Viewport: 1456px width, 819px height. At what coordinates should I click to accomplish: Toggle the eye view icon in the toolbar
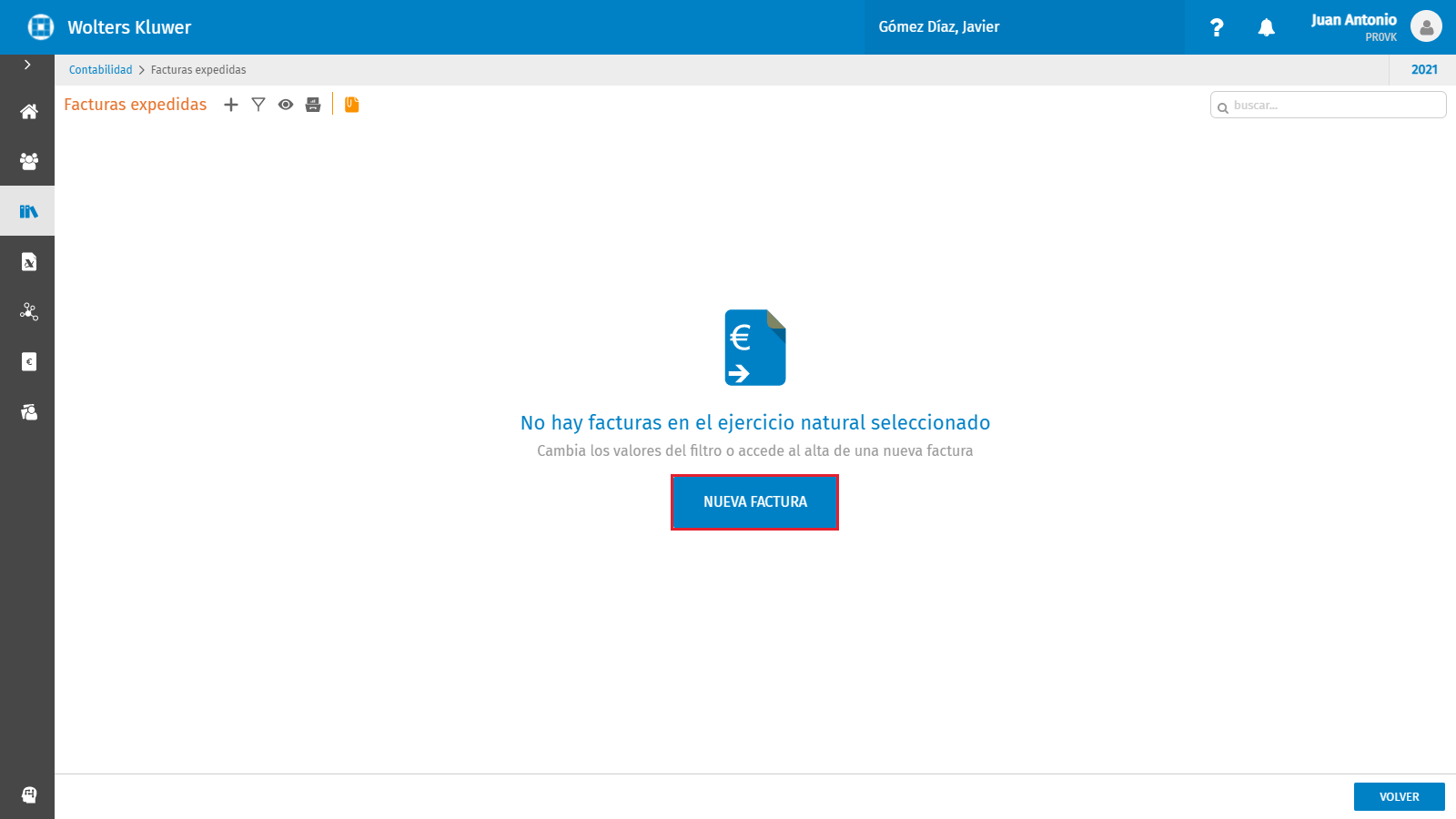286,105
